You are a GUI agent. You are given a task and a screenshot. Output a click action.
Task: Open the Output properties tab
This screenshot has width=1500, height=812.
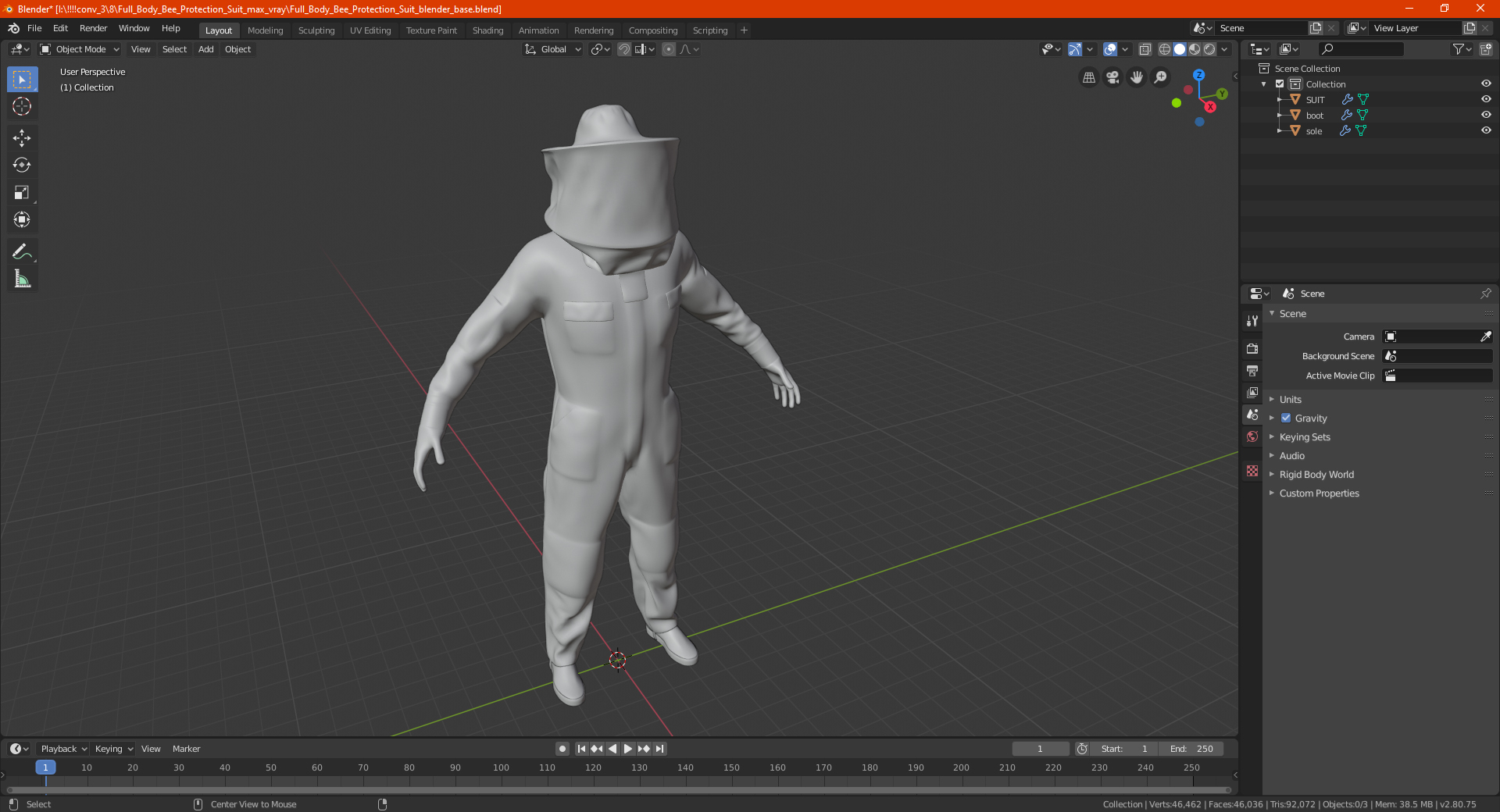pos(1252,370)
